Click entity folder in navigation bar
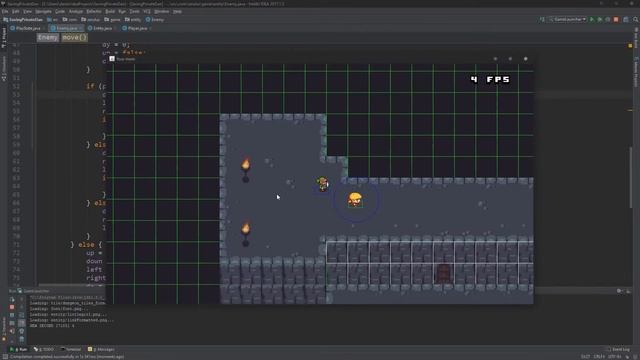 (133, 19)
